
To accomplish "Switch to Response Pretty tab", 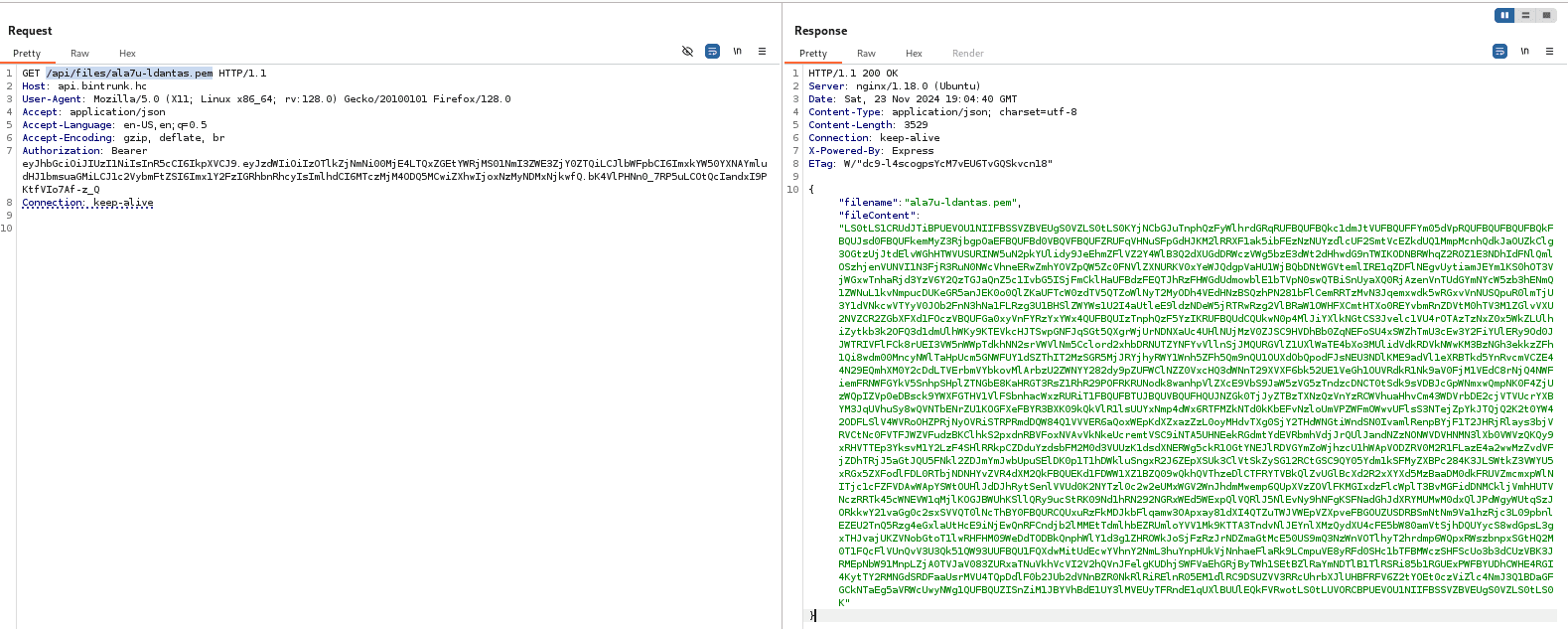I will pyautogui.click(x=812, y=54).
